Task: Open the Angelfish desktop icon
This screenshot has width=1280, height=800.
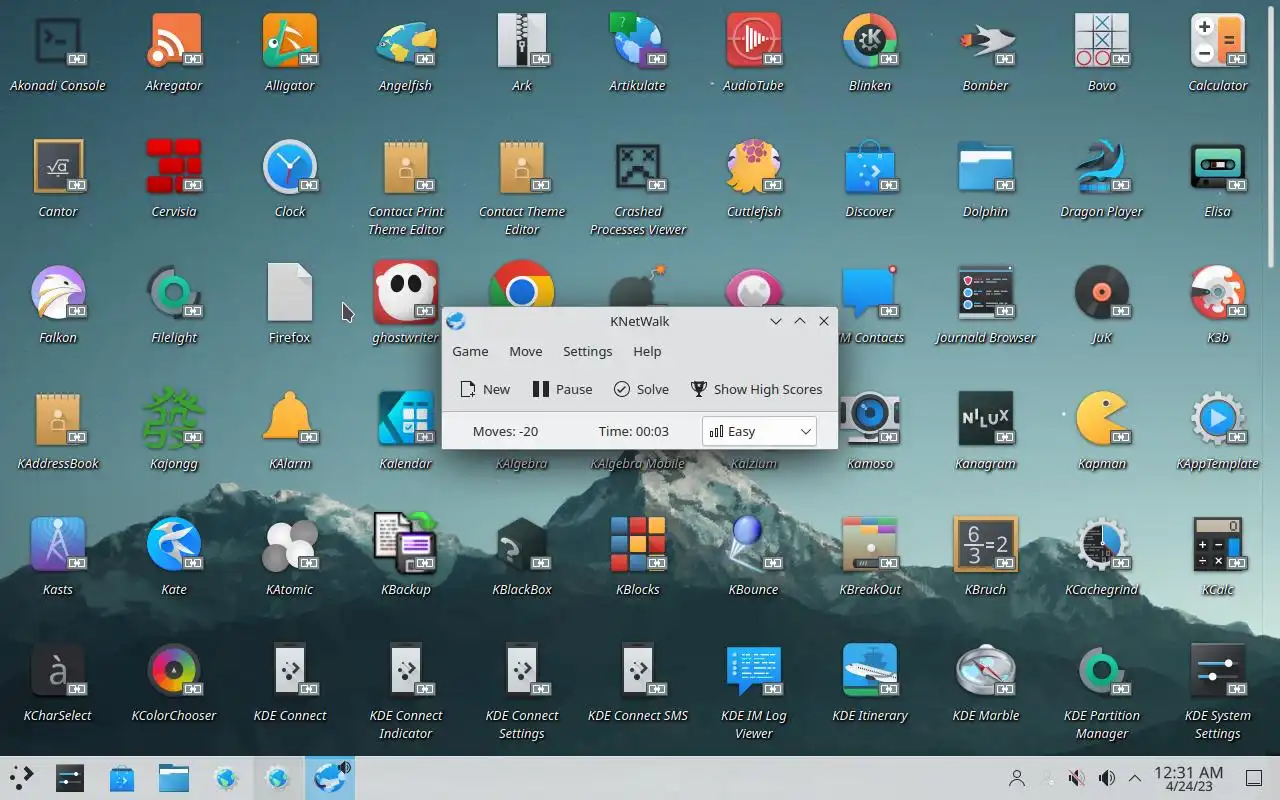Action: pyautogui.click(x=406, y=52)
